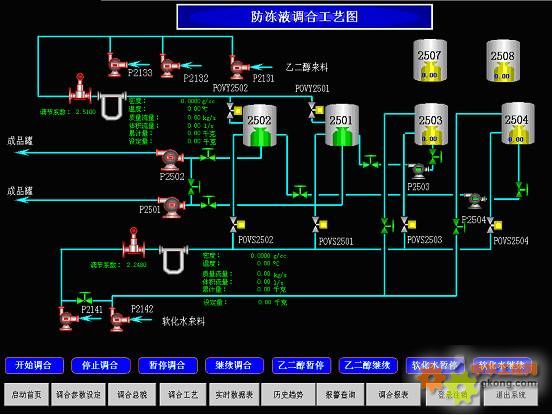Toggle valve POVS2504
Viewport: 552px width, 415px height.
[x=494, y=225]
